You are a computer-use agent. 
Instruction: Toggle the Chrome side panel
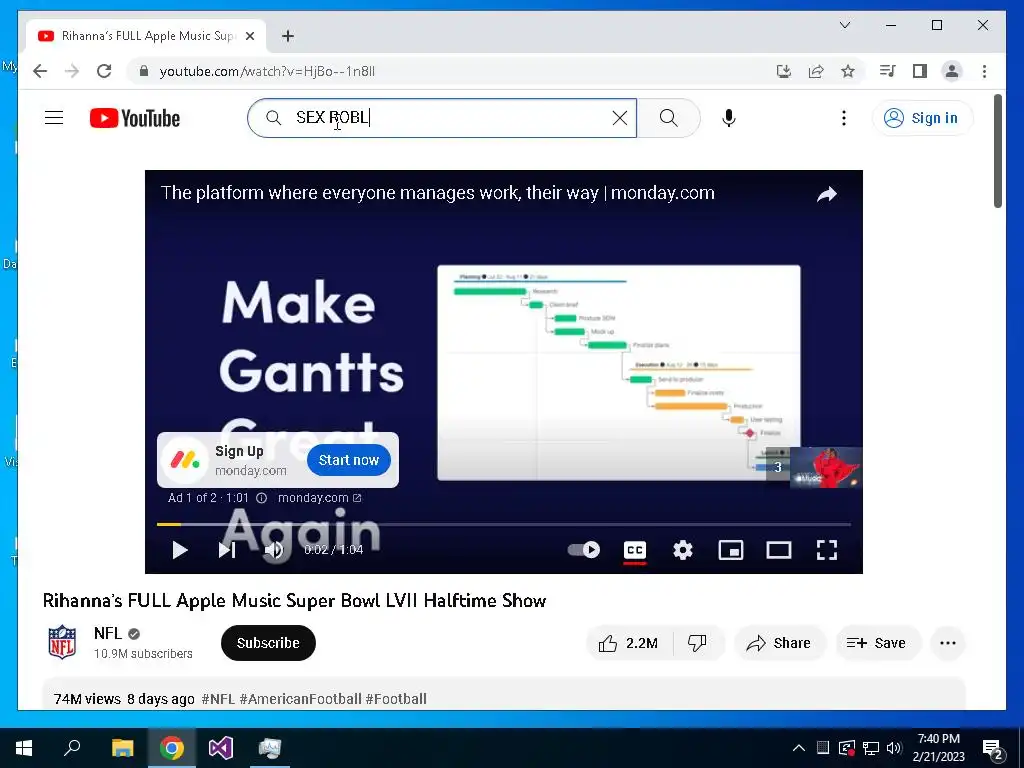[x=920, y=71]
